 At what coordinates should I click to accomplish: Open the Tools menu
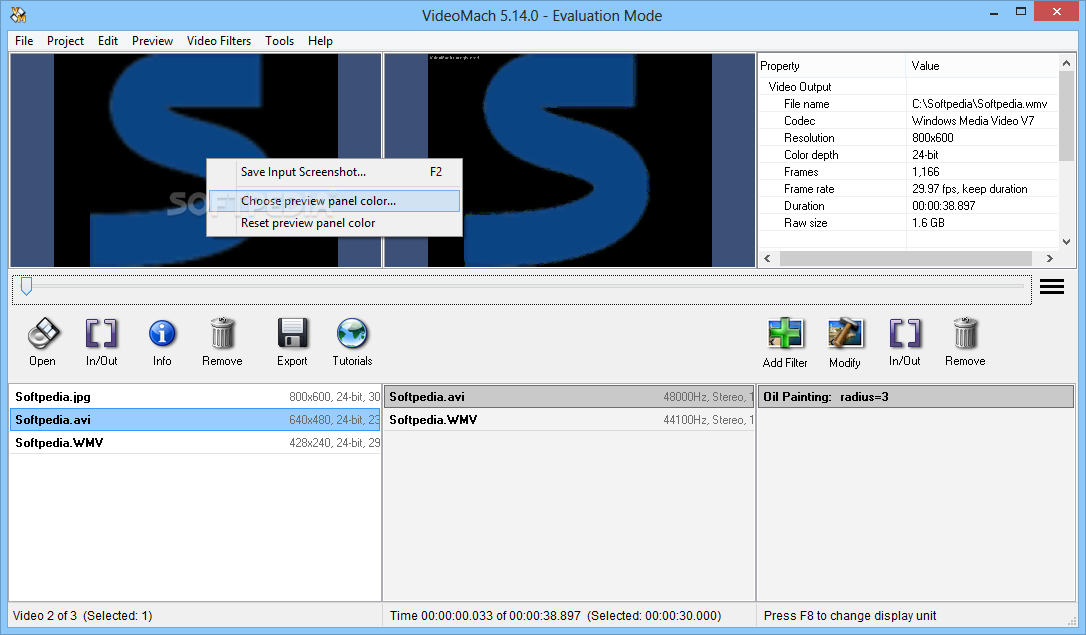tap(279, 41)
